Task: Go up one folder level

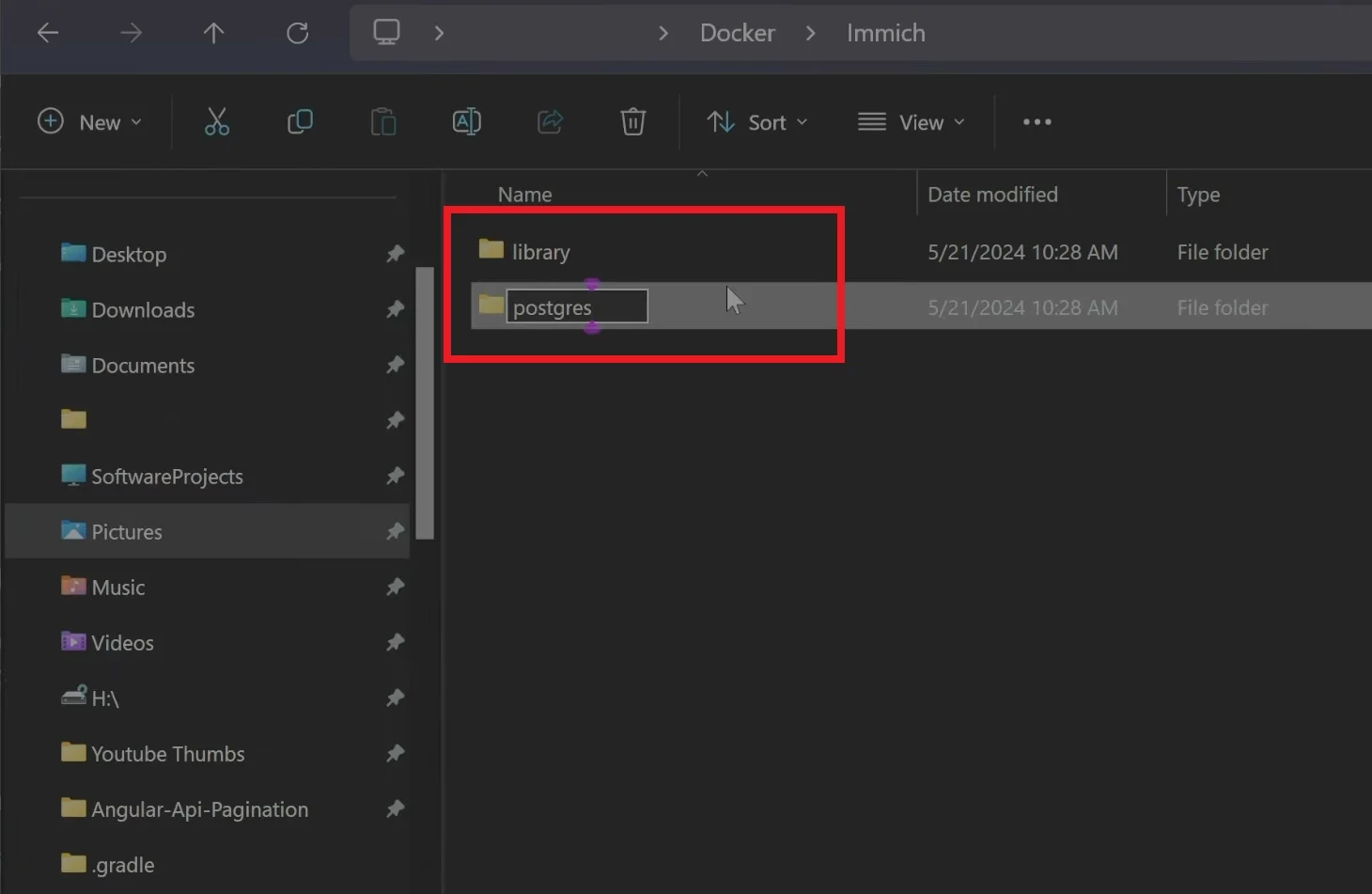Action: 213,33
